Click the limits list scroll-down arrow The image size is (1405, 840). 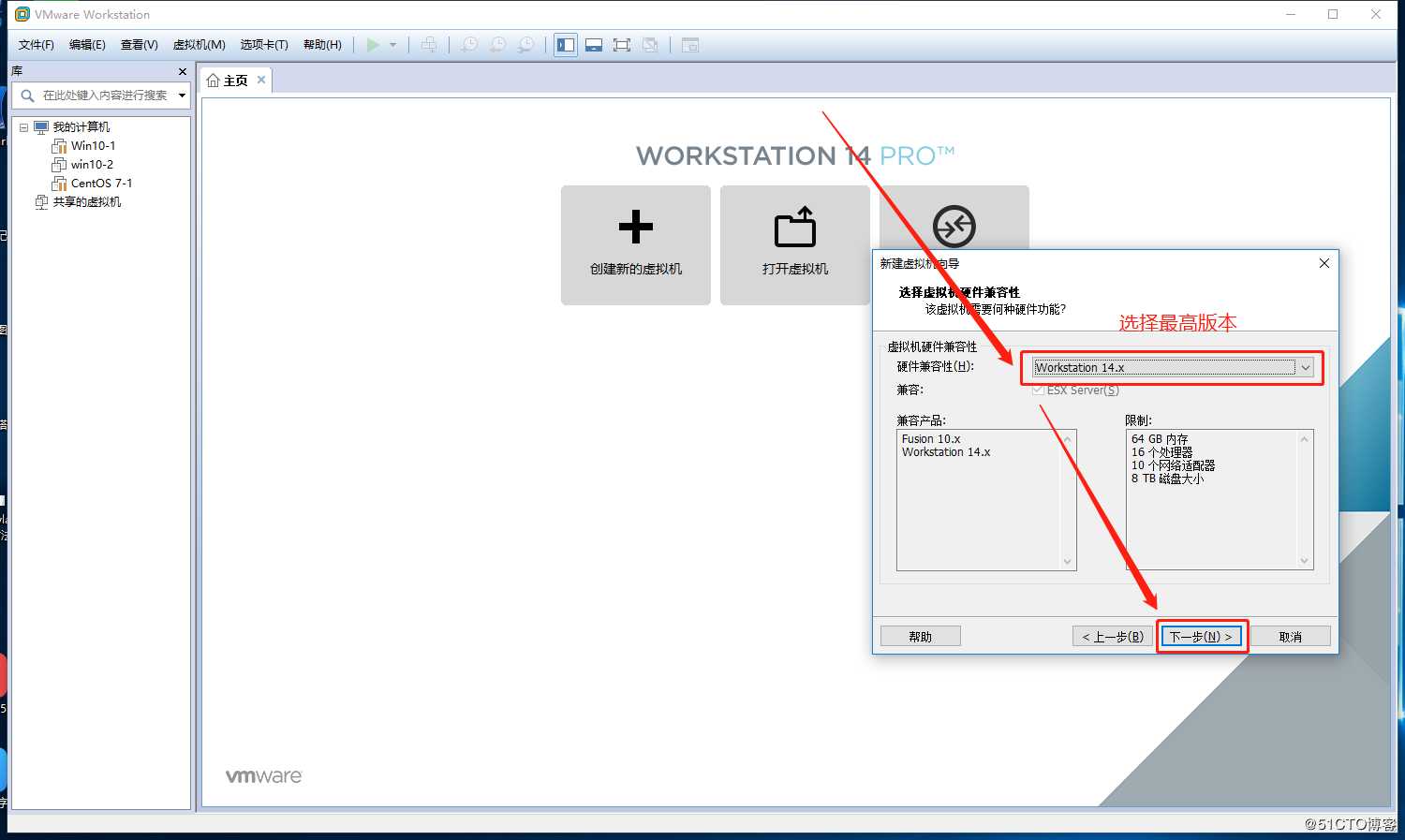(1305, 562)
